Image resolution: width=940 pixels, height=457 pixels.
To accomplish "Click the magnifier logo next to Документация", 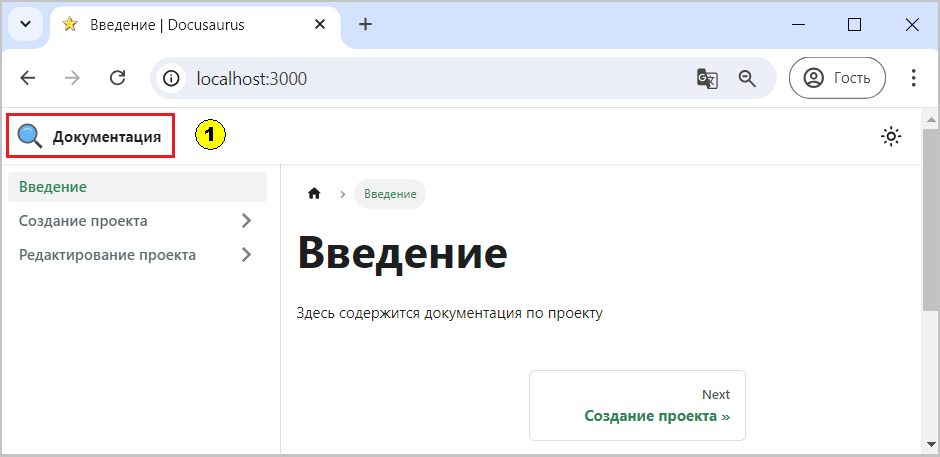I will click(30, 137).
